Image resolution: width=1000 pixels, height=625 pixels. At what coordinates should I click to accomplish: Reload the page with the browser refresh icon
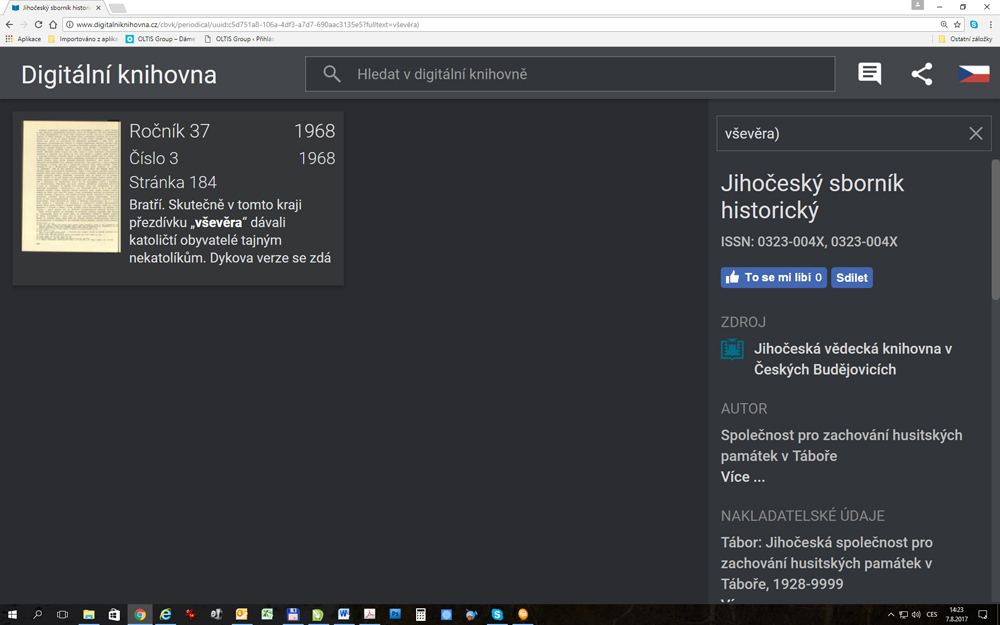pos(38,24)
